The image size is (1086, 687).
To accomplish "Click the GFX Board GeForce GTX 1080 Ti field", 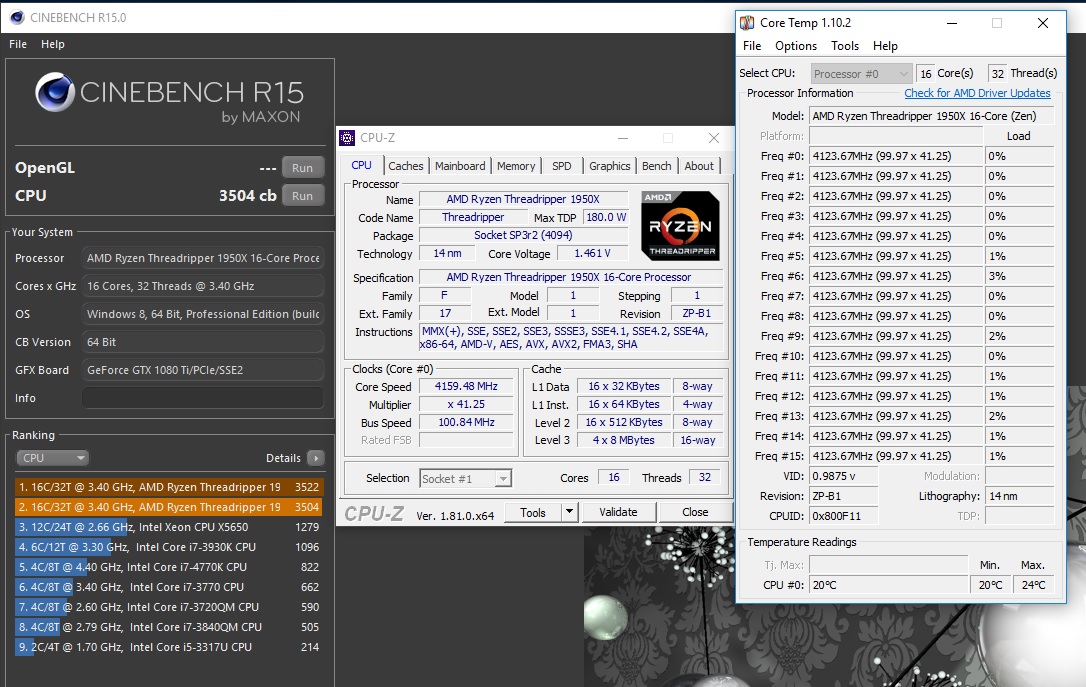I will coord(202,370).
